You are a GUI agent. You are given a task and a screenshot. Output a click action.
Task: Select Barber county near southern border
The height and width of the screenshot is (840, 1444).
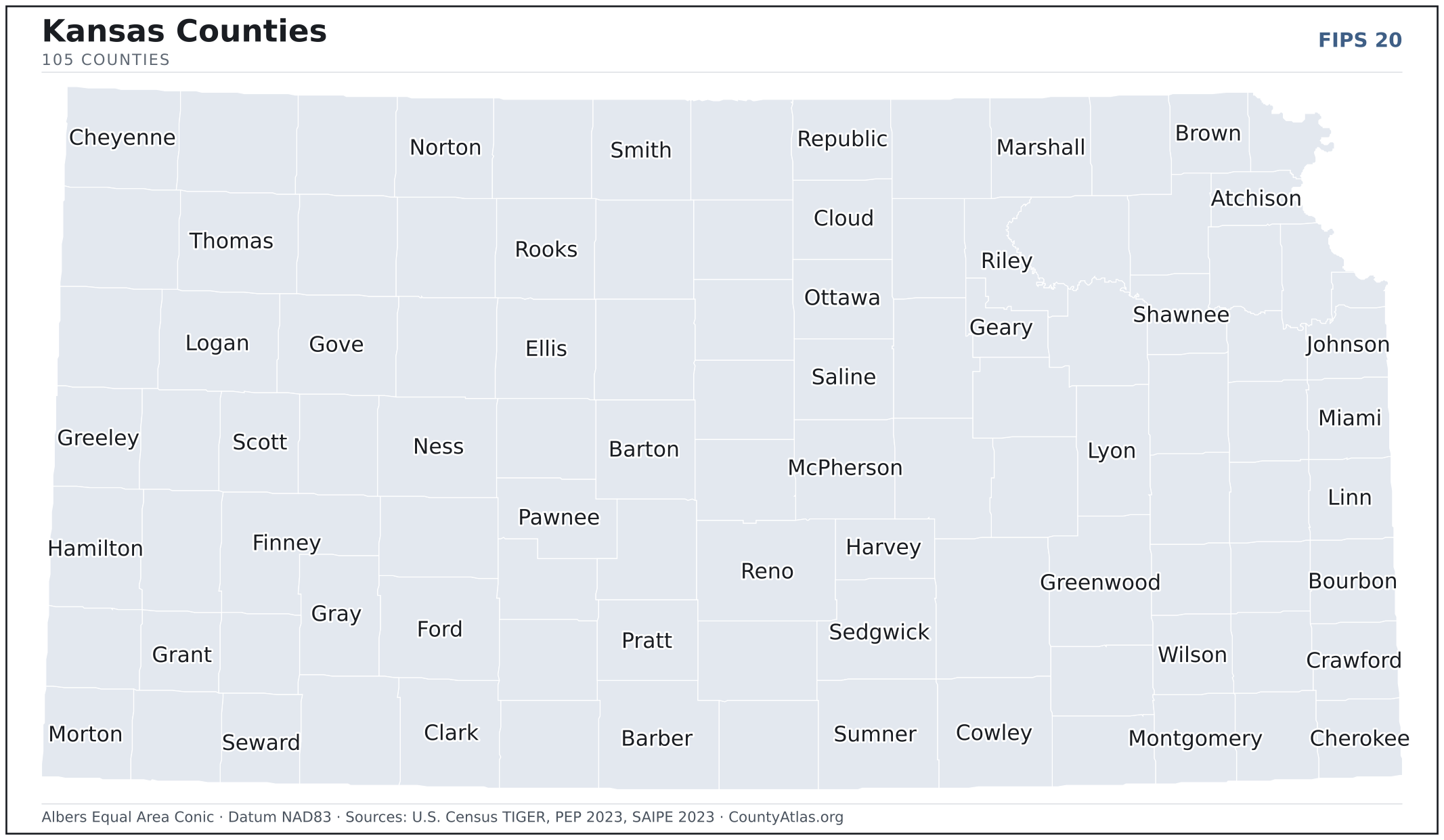[657, 738]
